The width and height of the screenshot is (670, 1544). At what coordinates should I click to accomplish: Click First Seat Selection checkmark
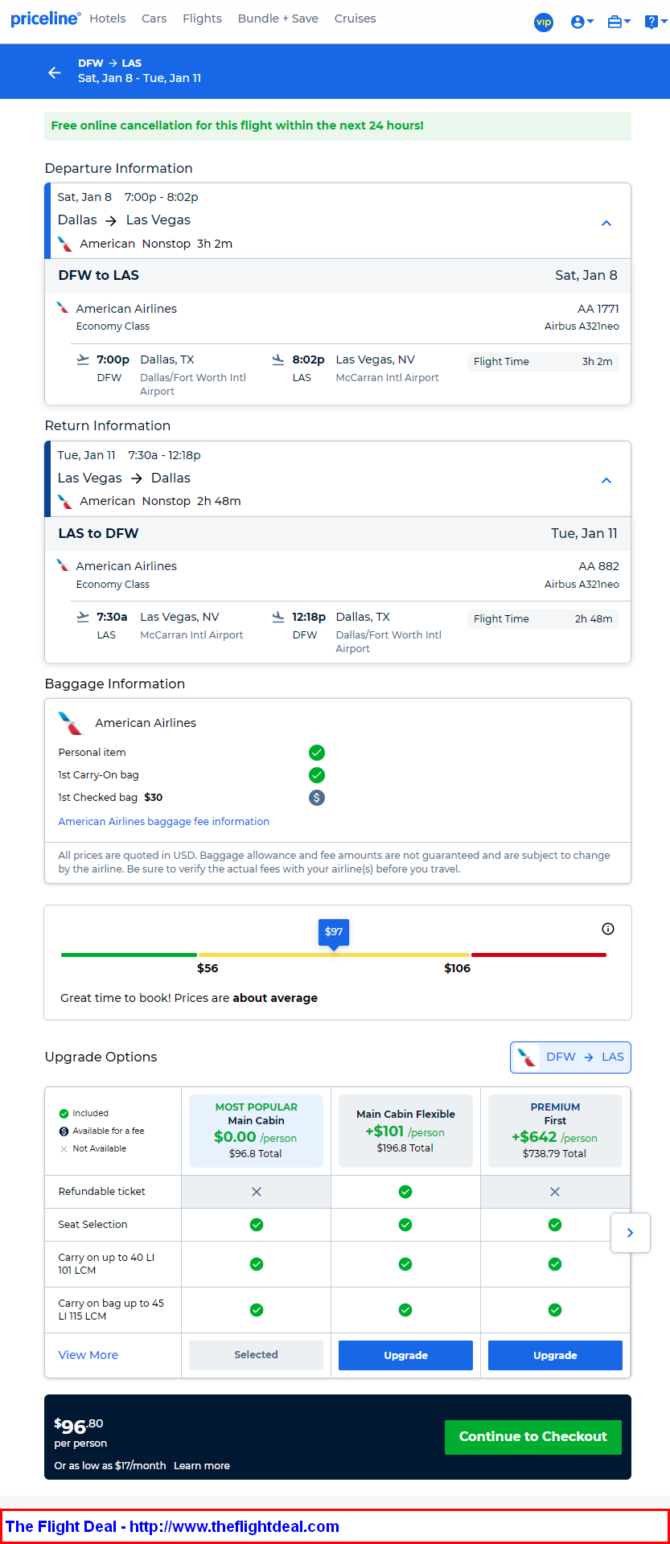click(x=555, y=1225)
